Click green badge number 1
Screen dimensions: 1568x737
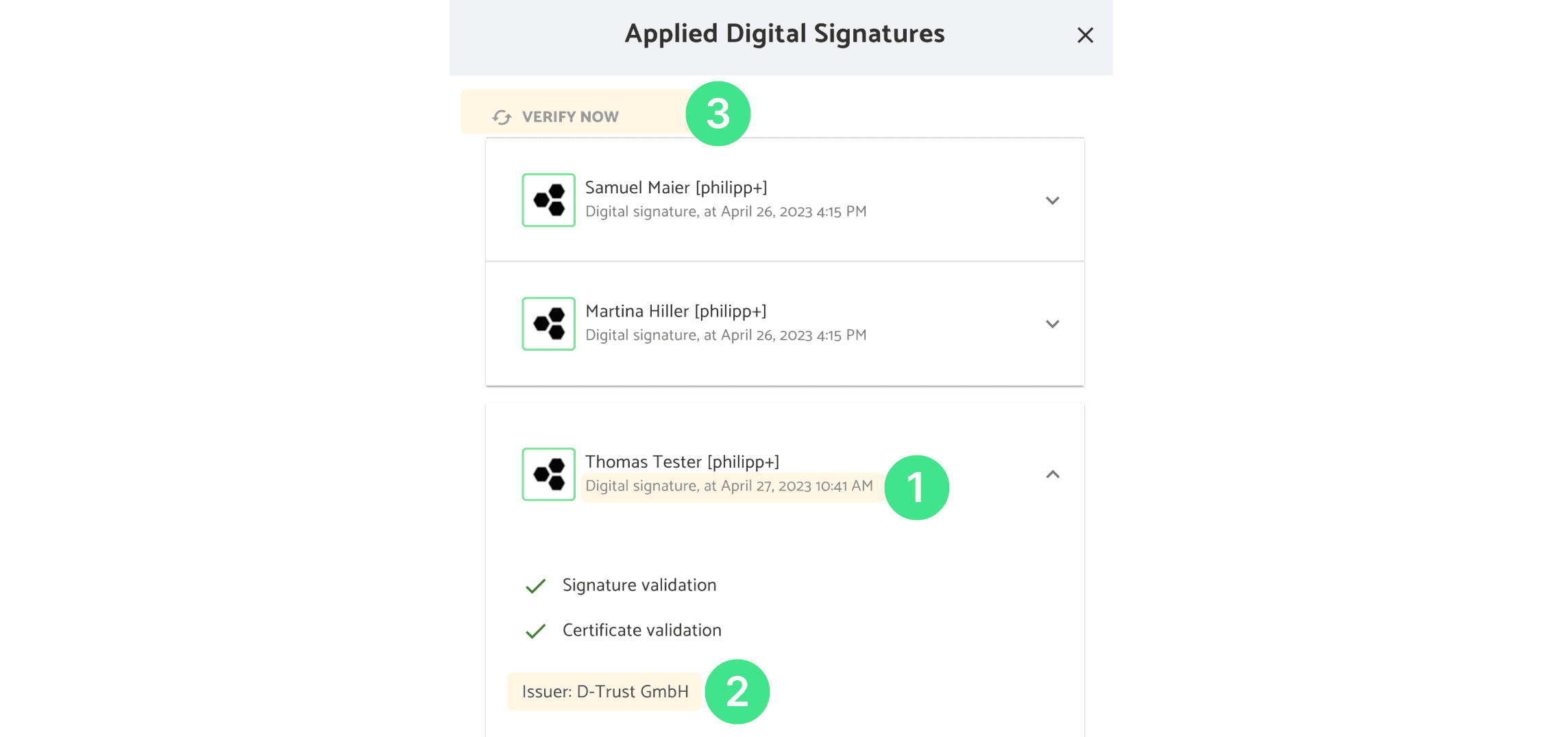pyautogui.click(x=916, y=487)
